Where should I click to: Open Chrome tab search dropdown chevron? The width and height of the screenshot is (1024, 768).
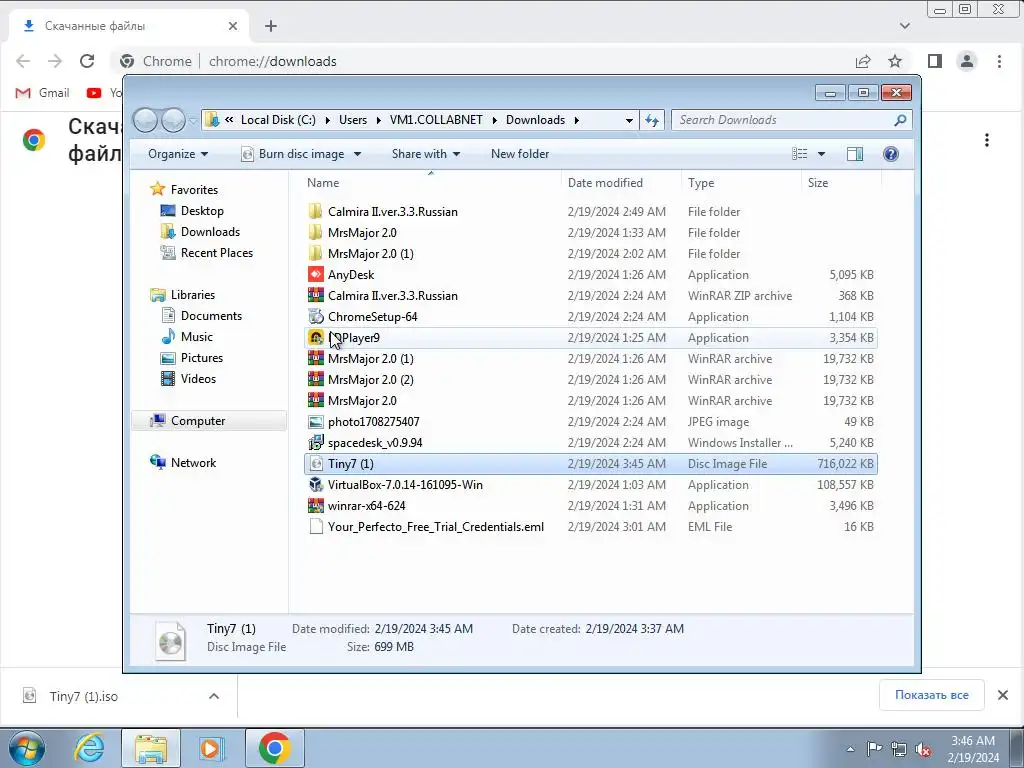click(904, 26)
